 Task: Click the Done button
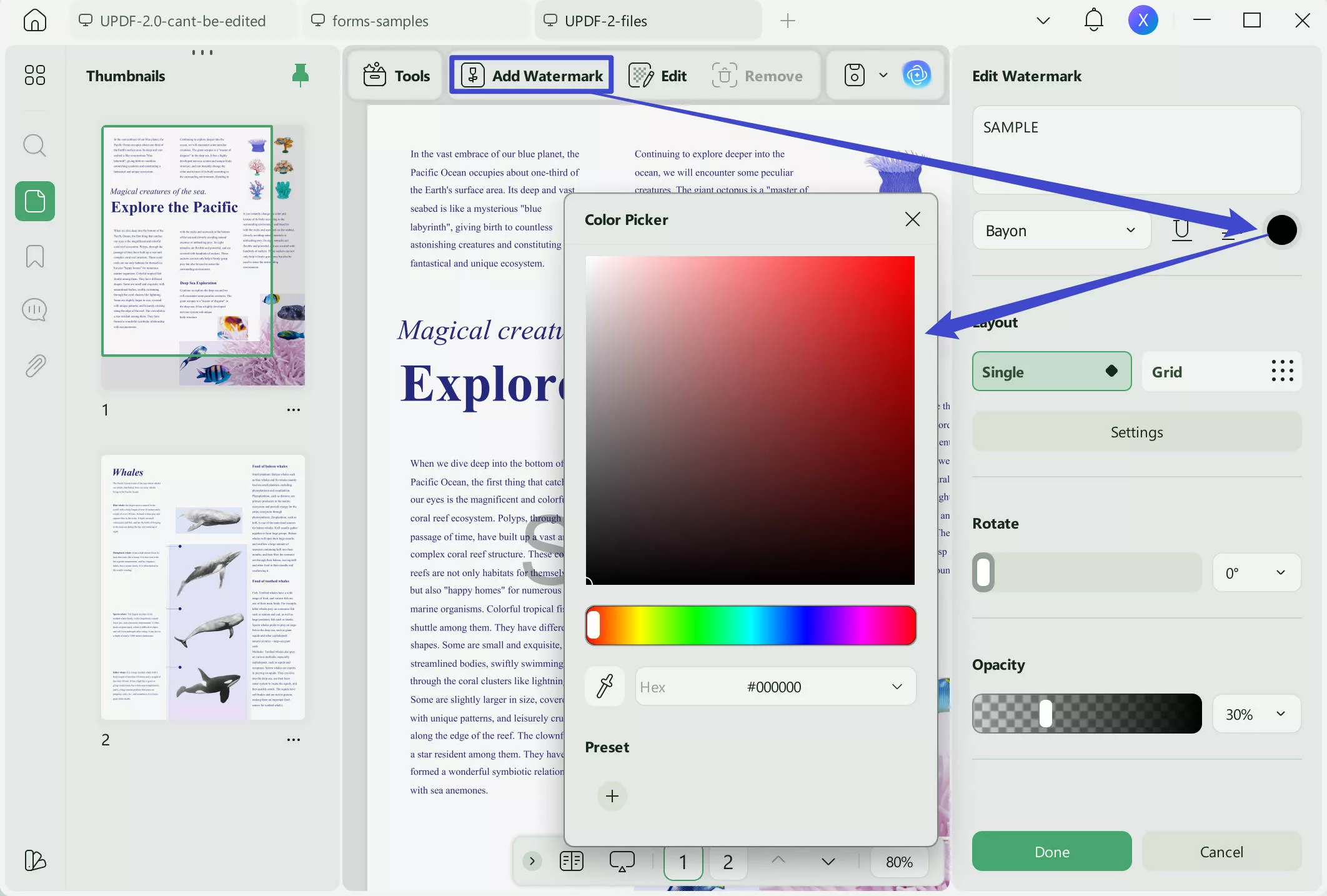[x=1051, y=852]
